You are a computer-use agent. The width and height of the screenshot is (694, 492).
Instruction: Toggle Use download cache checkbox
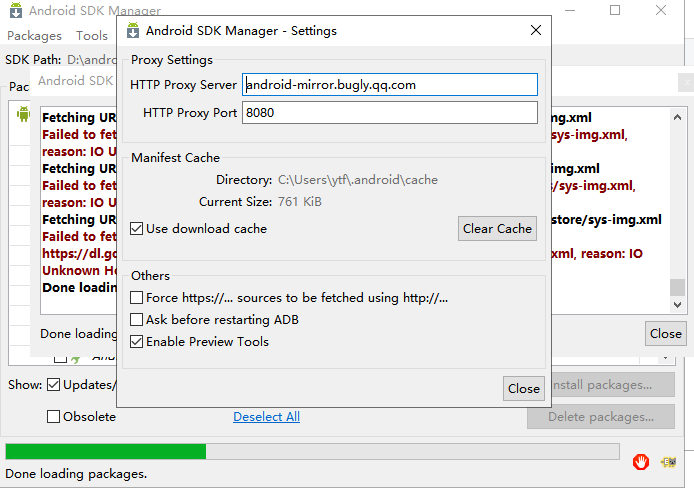136,229
